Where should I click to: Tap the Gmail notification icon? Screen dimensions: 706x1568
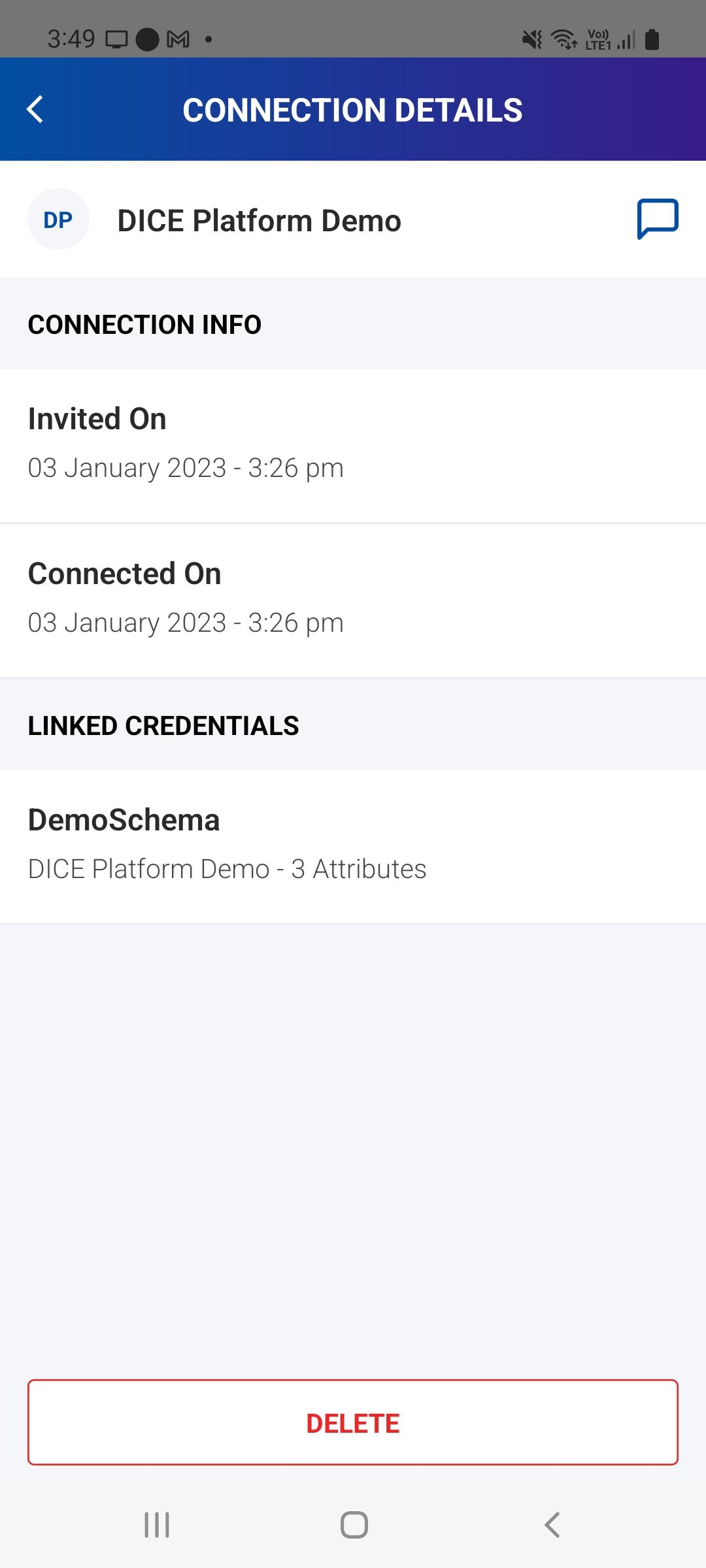coord(178,39)
